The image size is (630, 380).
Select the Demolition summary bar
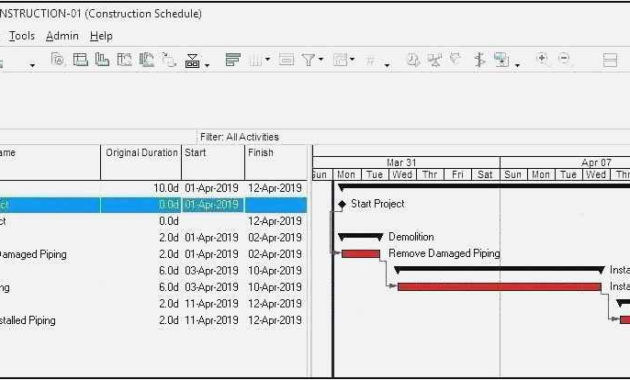tap(360, 237)
